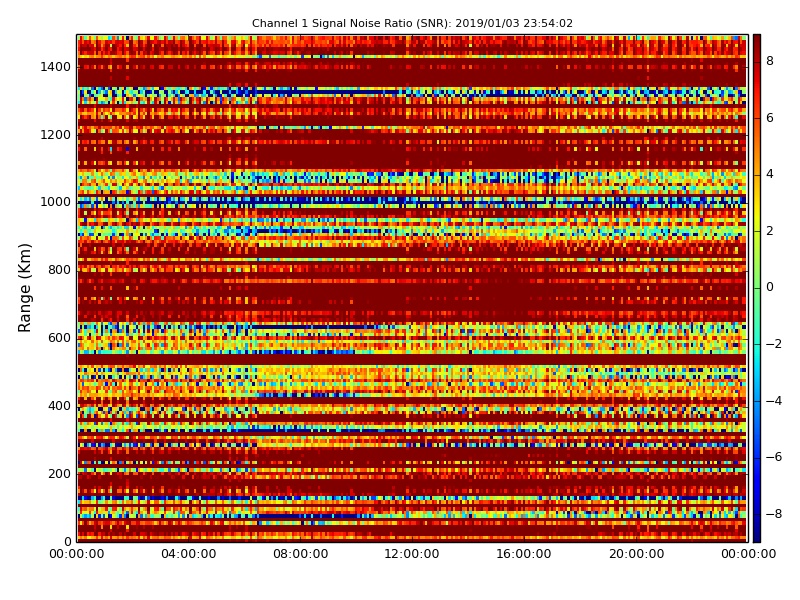Image resolution: width=800 pixels, height=600 pixels.
Task: Click the 16:00:00 time axis label
Action: pyautogui.click(x=524, y=554)
